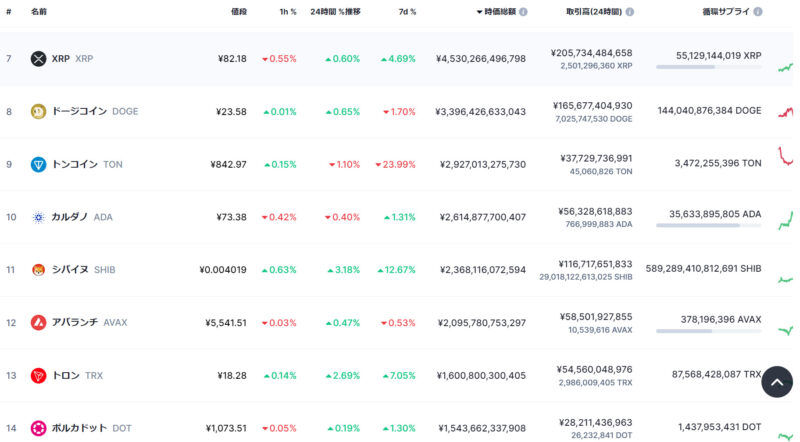
Task: Click XRP 1h change 0.55%
Action: coord(279,59)
